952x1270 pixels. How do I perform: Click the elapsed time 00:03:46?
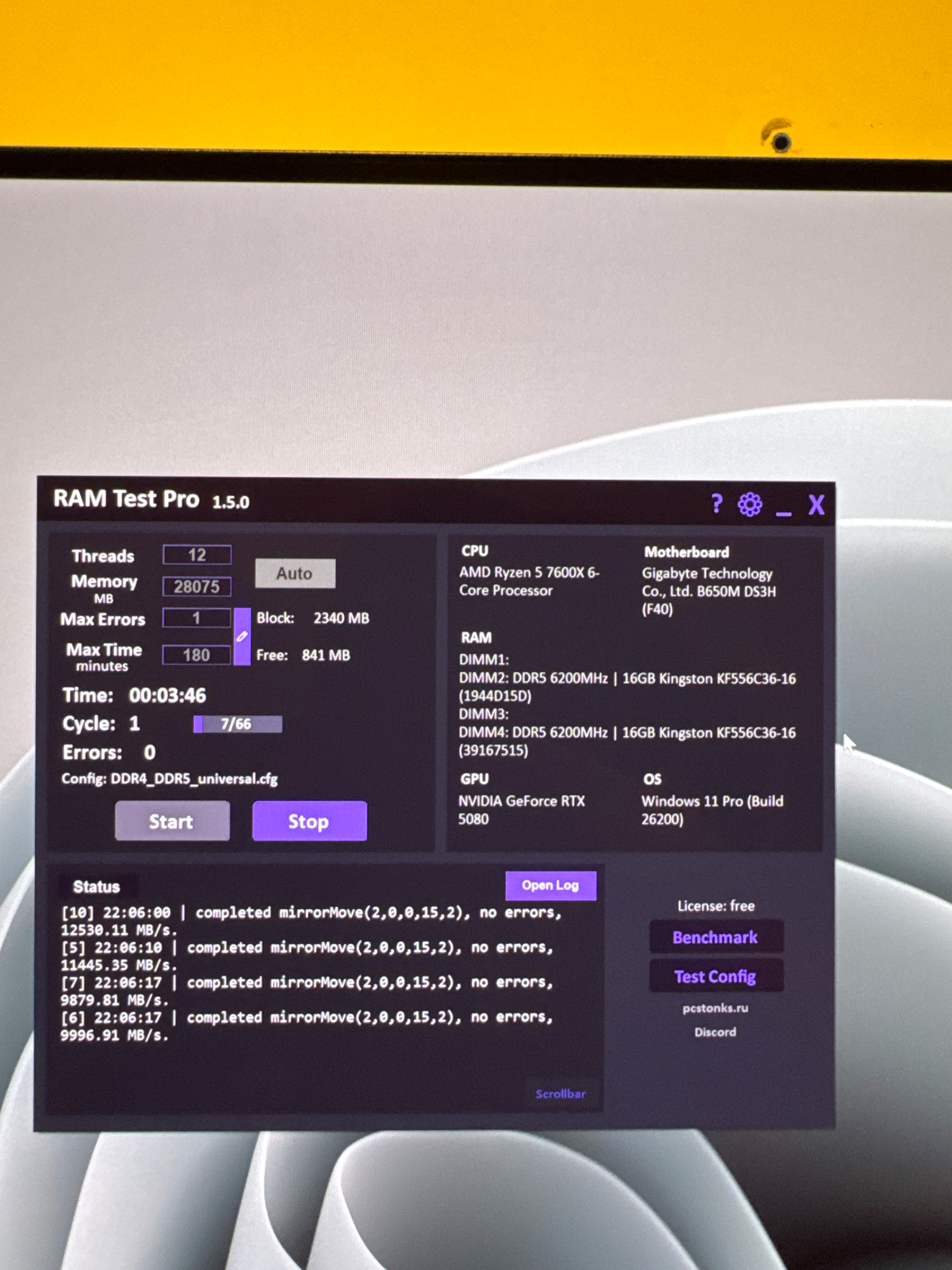tap(167, 696)
